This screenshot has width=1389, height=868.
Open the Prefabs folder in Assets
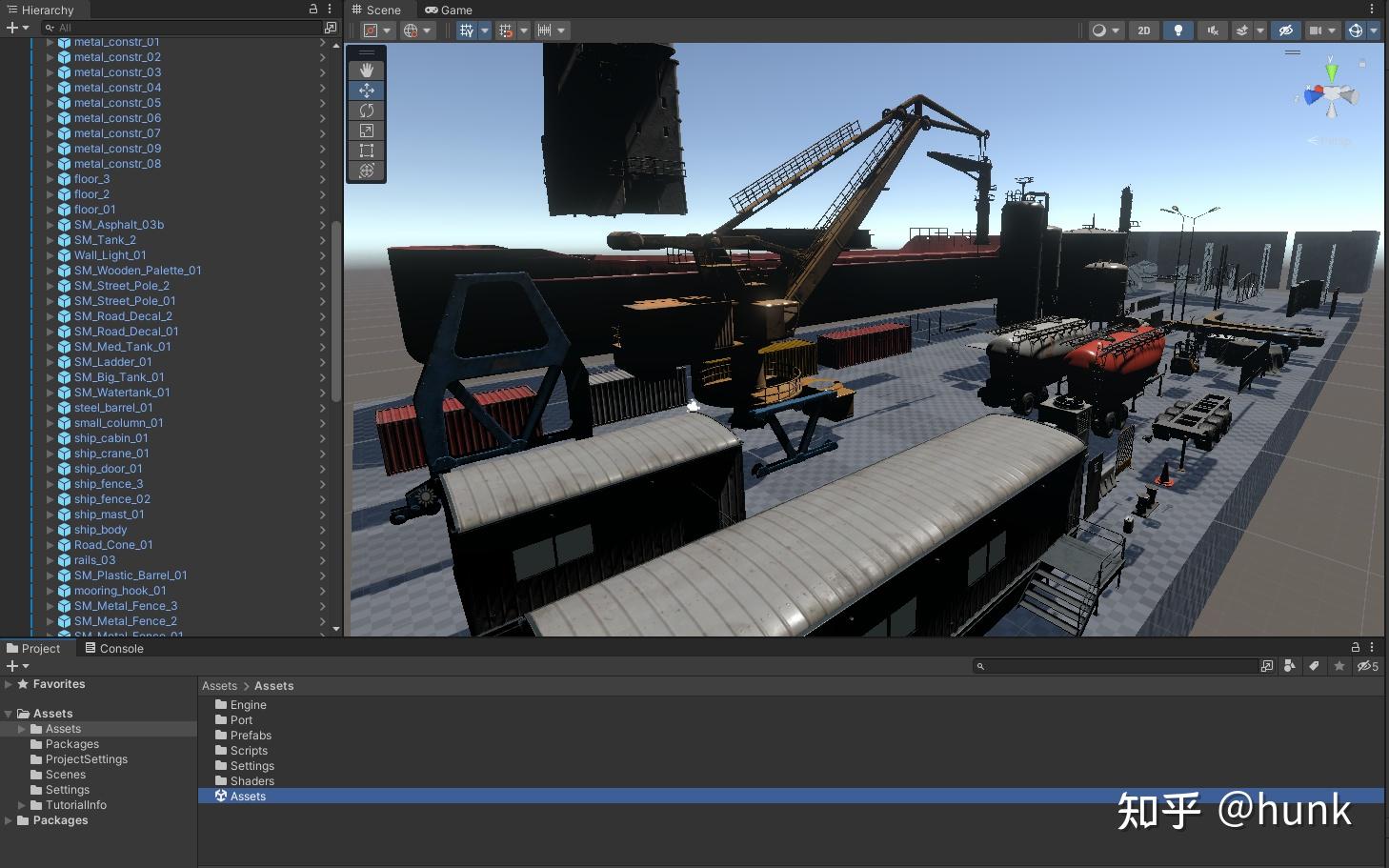pyautogui.click(x=250, y=735)
